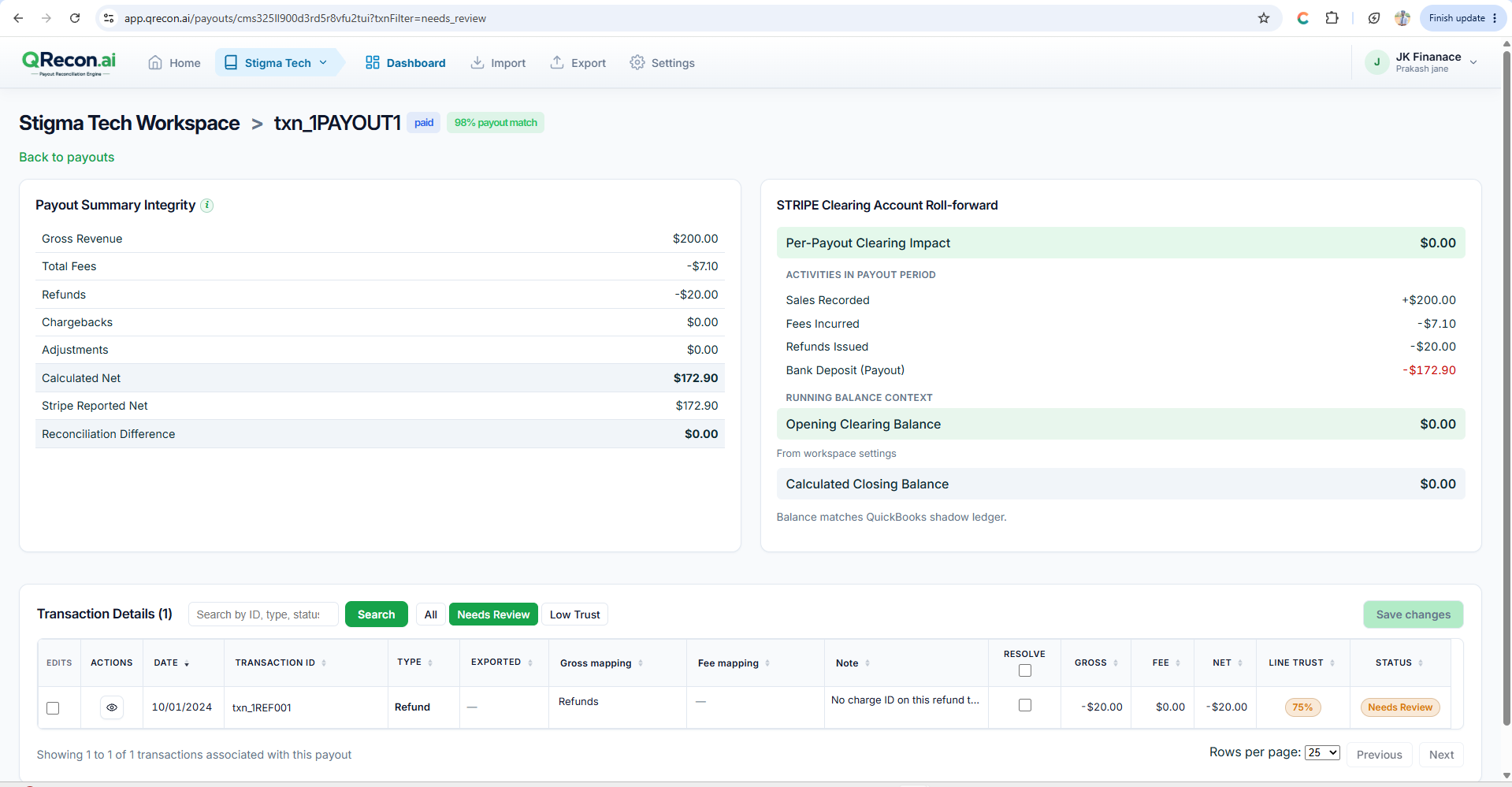1512x787 pixels.
Task: Sort by Date column arrow
Action: [x=187, y=664]
